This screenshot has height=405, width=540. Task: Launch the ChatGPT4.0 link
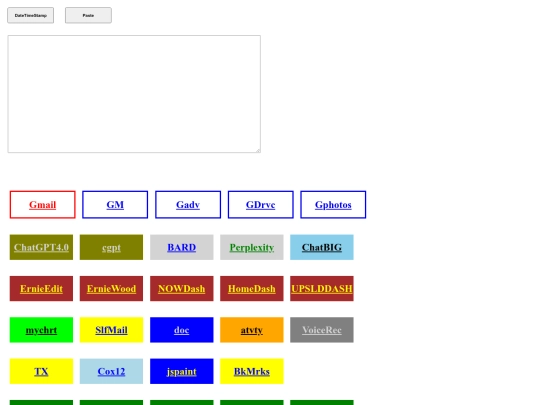pyautogui.click(x=41, y=247)
